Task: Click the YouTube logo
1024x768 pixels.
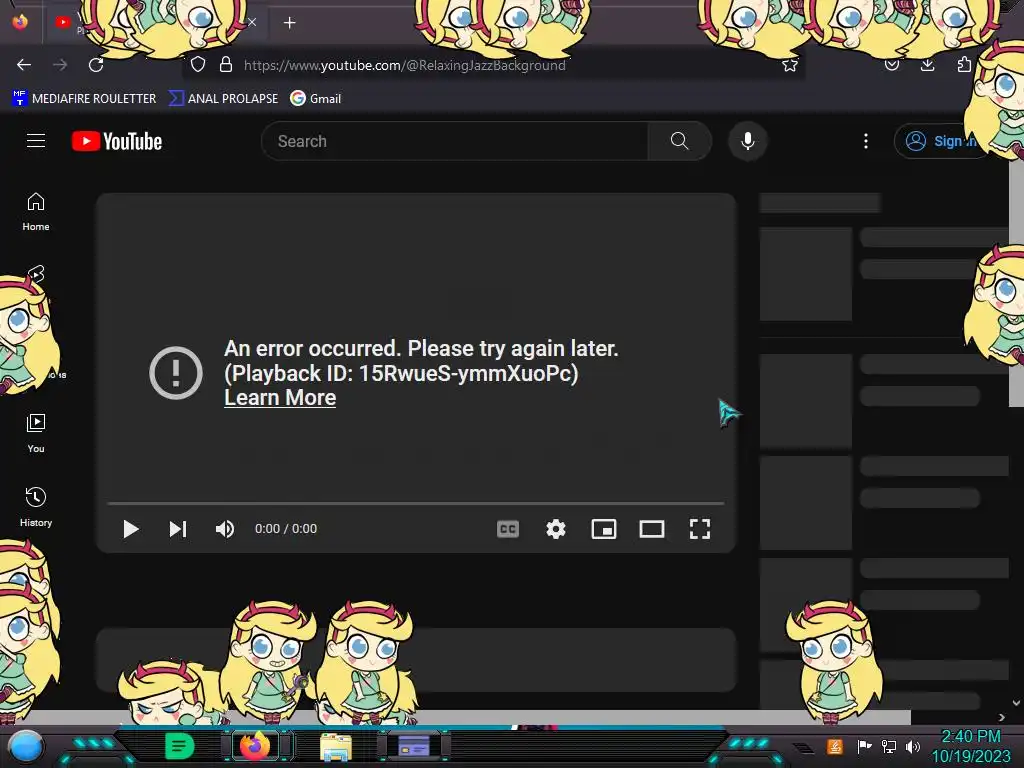Action: 117,141
